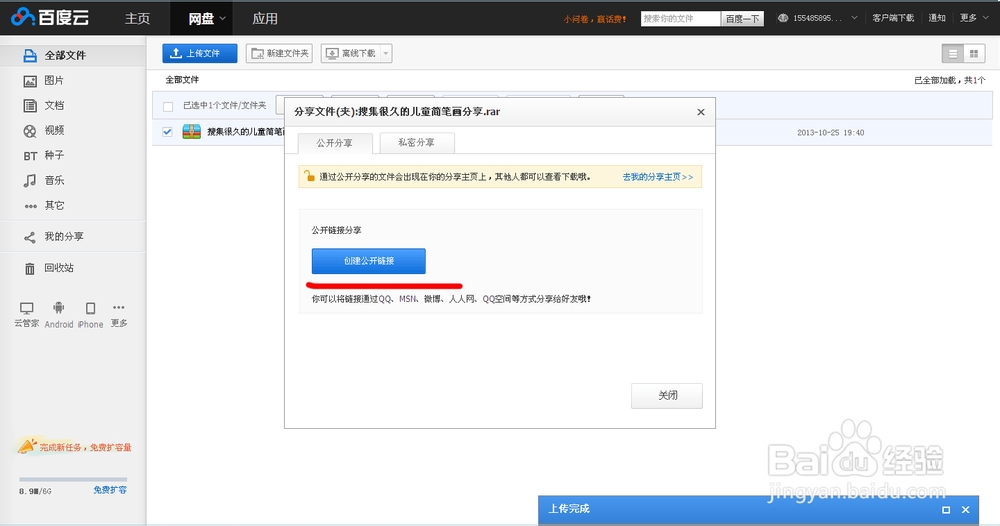Open the 网盘 top menu
The width and height of the screenshot is (1000, 526).
202,18
